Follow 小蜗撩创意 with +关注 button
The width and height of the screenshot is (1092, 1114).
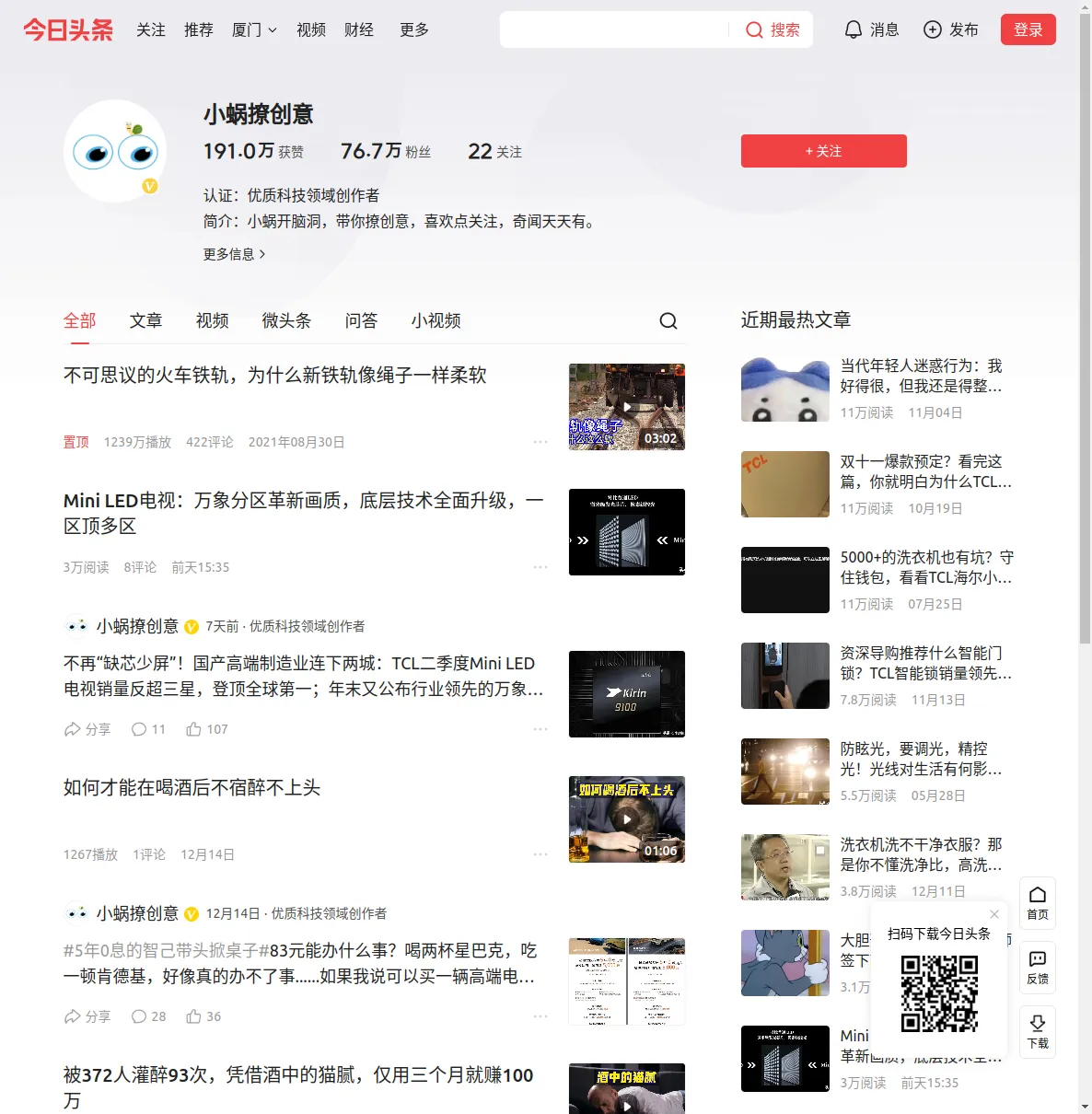point(824,151)
